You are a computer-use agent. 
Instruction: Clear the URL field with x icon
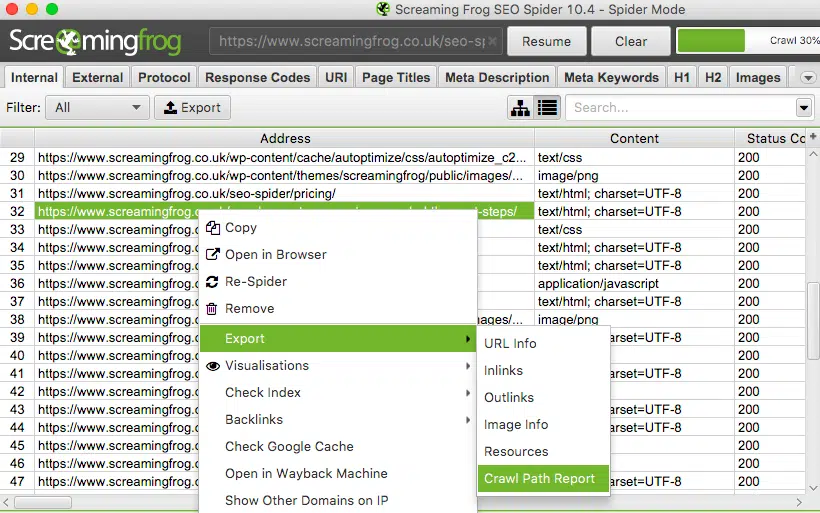tap(492, 41)
